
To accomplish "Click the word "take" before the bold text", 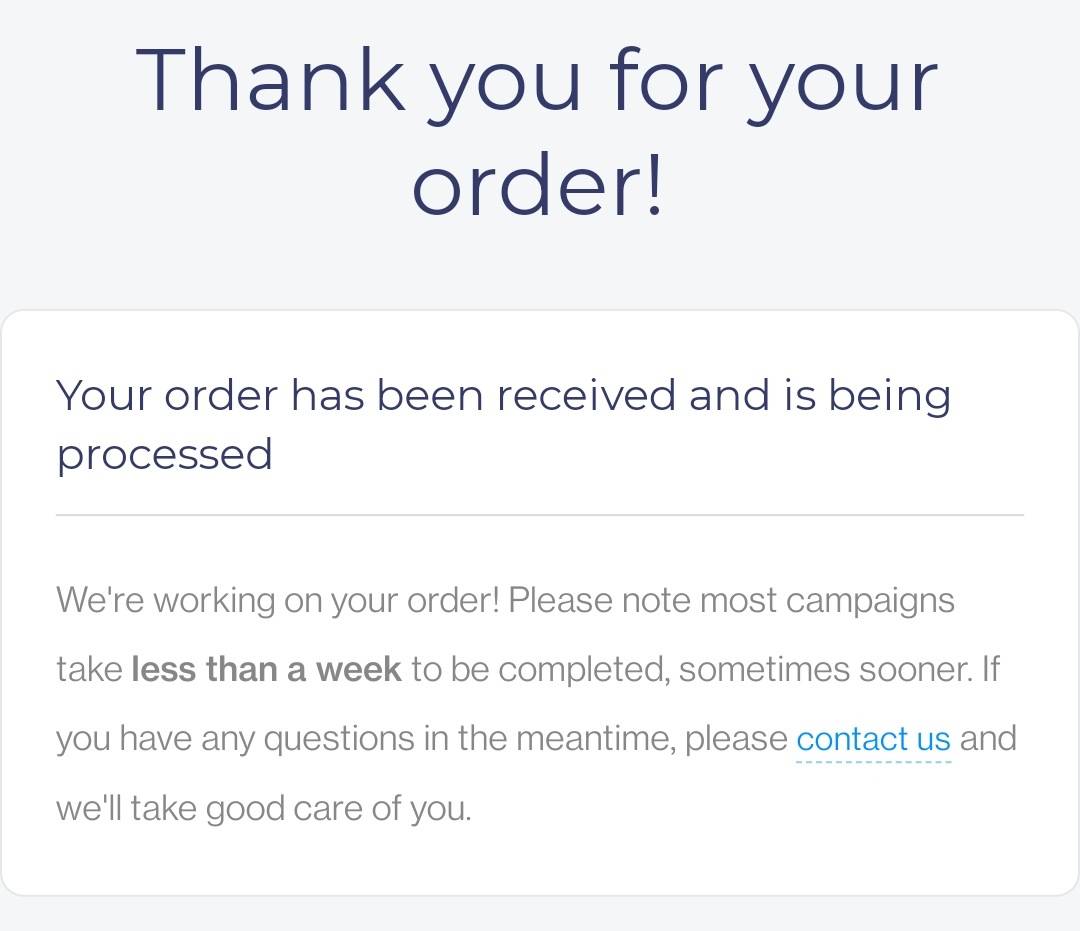I will coord(89,669).
